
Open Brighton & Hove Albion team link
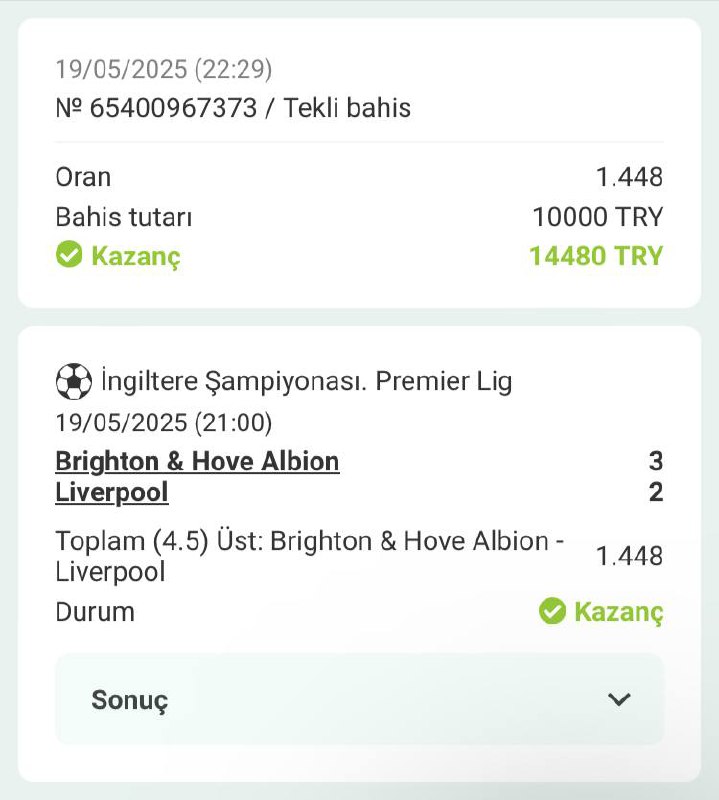(x=197, y=461)
